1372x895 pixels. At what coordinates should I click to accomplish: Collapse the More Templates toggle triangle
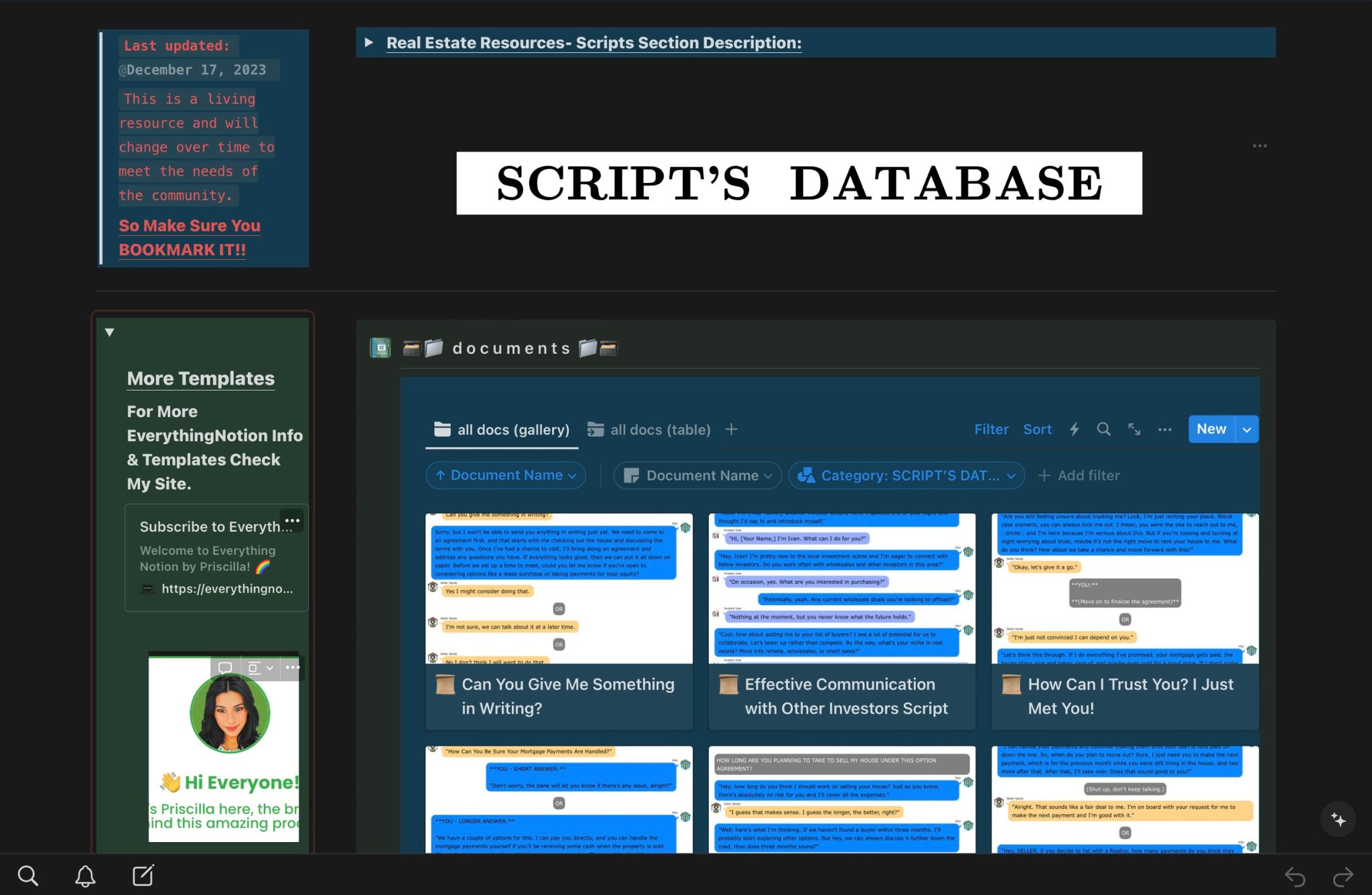(110, 332)
